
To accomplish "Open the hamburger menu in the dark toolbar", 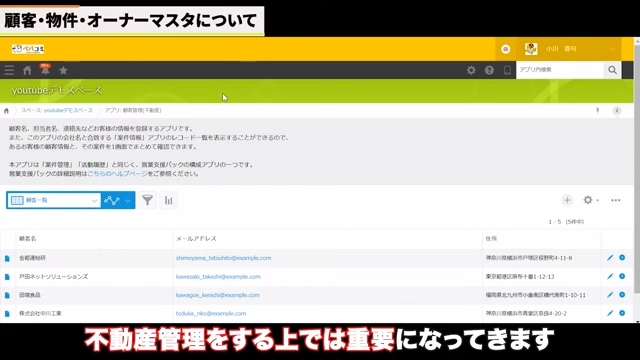I will (x=9, y=70).
